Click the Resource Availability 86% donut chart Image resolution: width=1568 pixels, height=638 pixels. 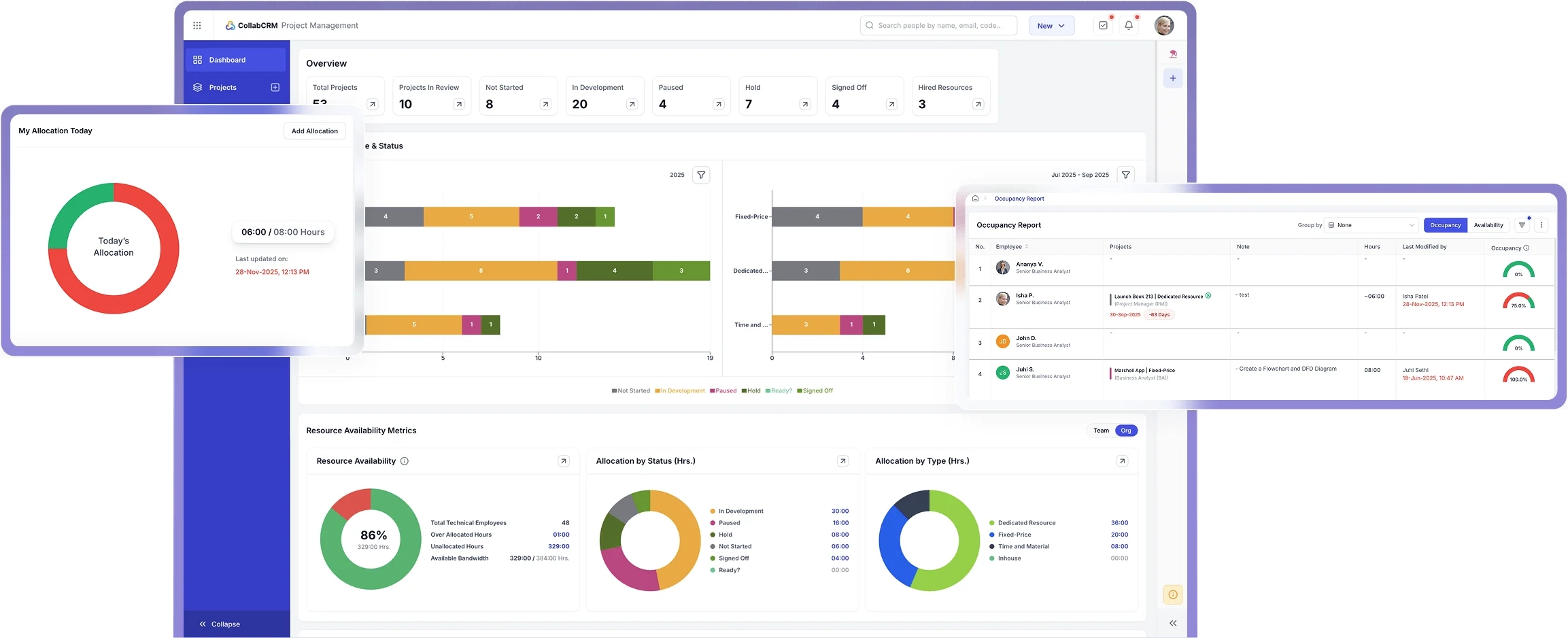pos(371,538)
